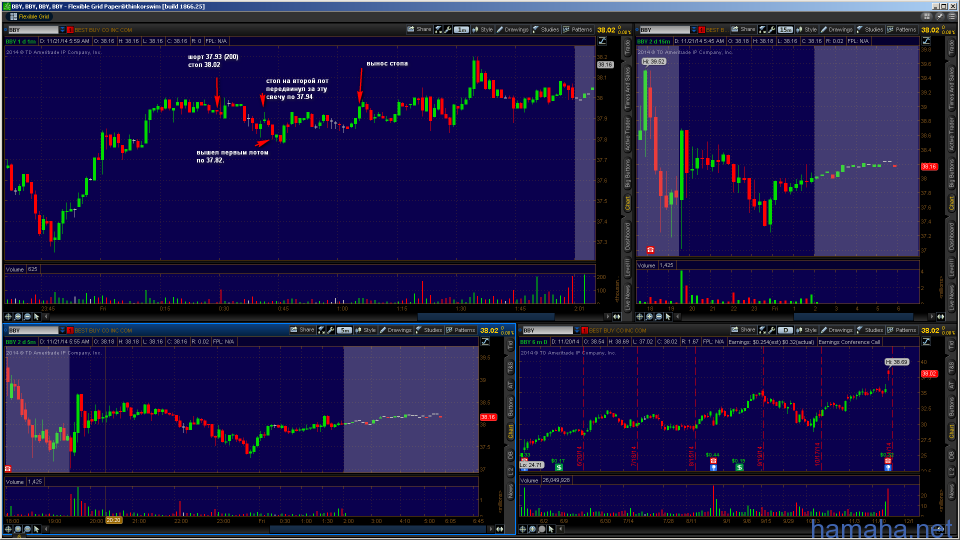Open the Drawings menu in the daily chart
This screenshot has width=960, height=540.
[x=837, y=330]
